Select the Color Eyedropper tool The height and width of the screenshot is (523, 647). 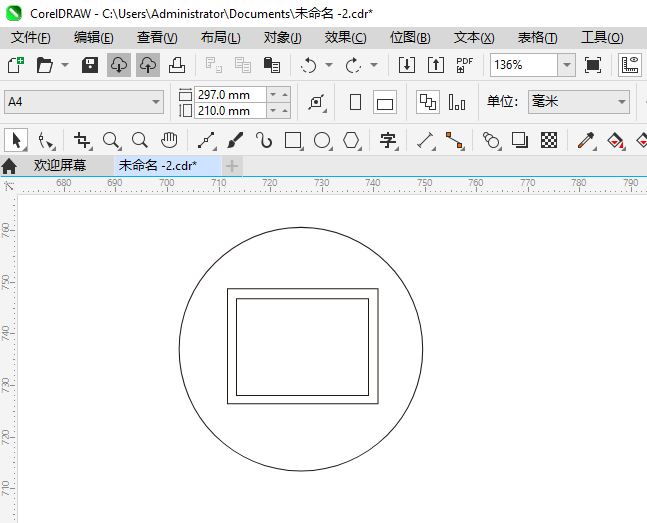(x=586, y=140)
